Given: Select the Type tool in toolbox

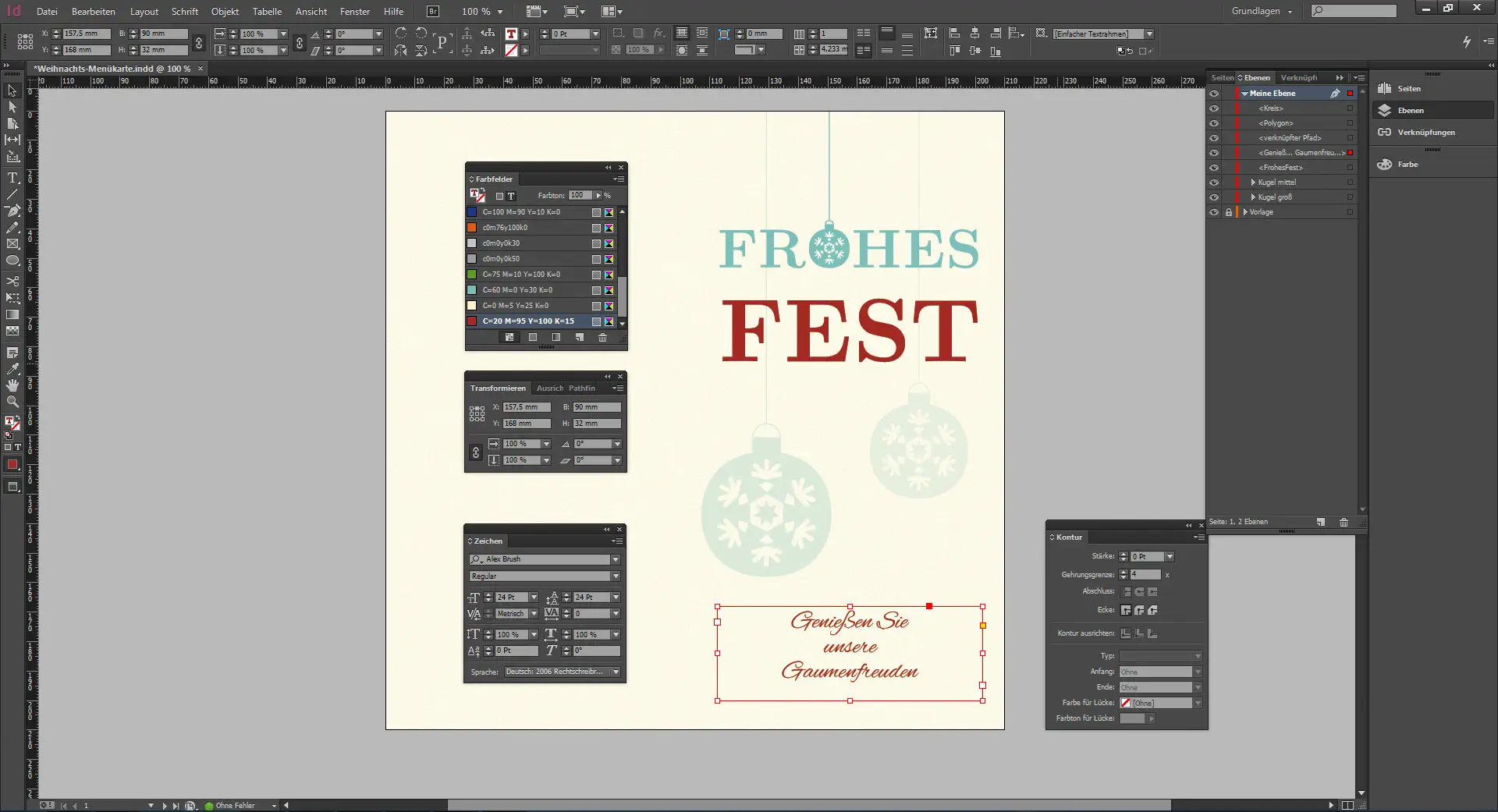Looking at the screenshot, I should [x=12, y=179].
